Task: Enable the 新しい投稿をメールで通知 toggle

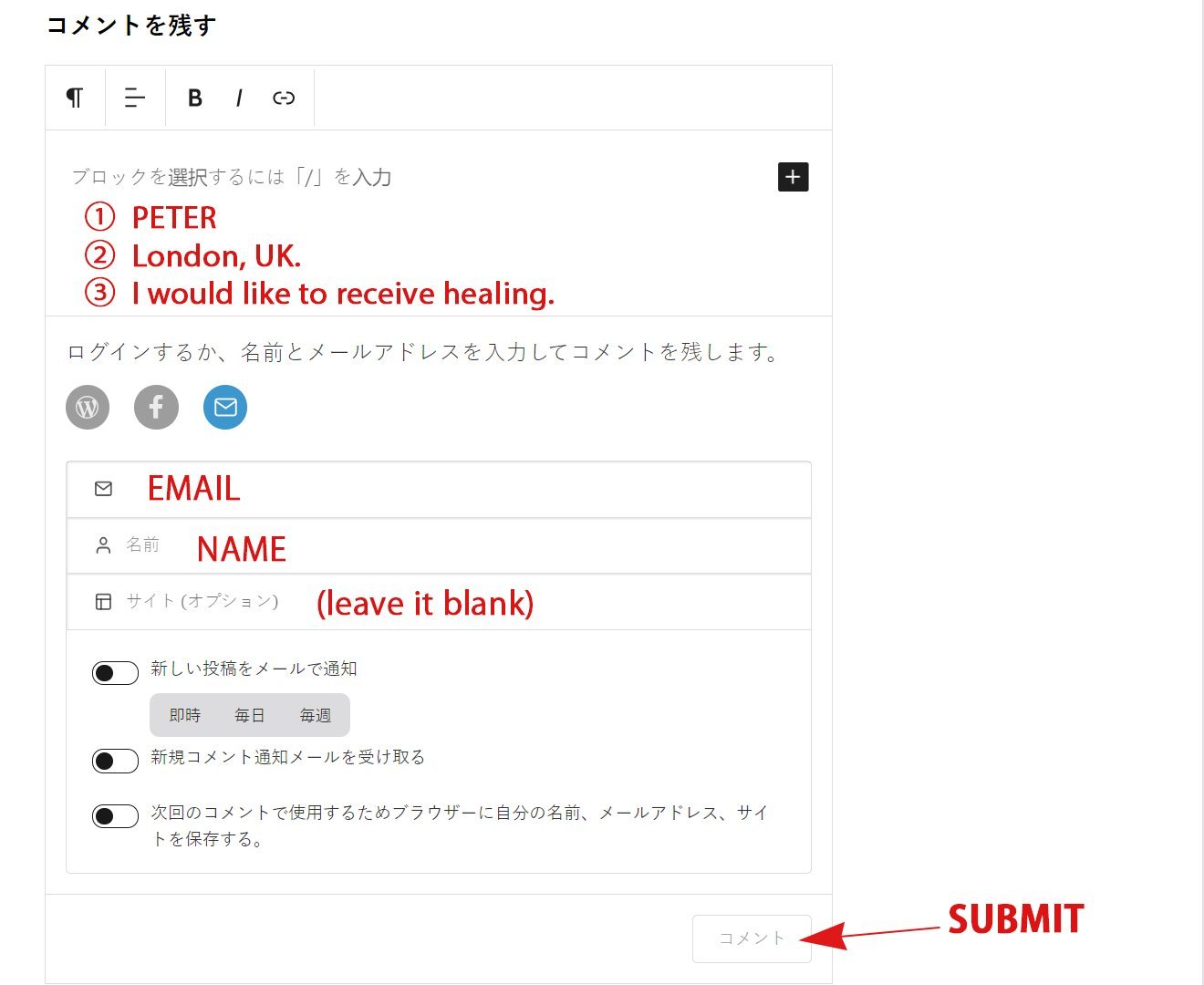Action: pos(115,673)
